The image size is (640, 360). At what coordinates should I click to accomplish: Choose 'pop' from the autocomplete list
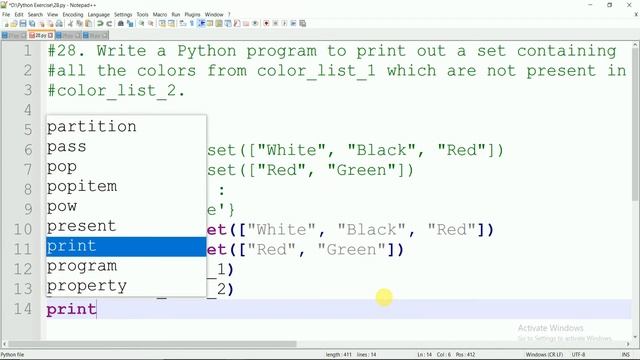point(126,167)
